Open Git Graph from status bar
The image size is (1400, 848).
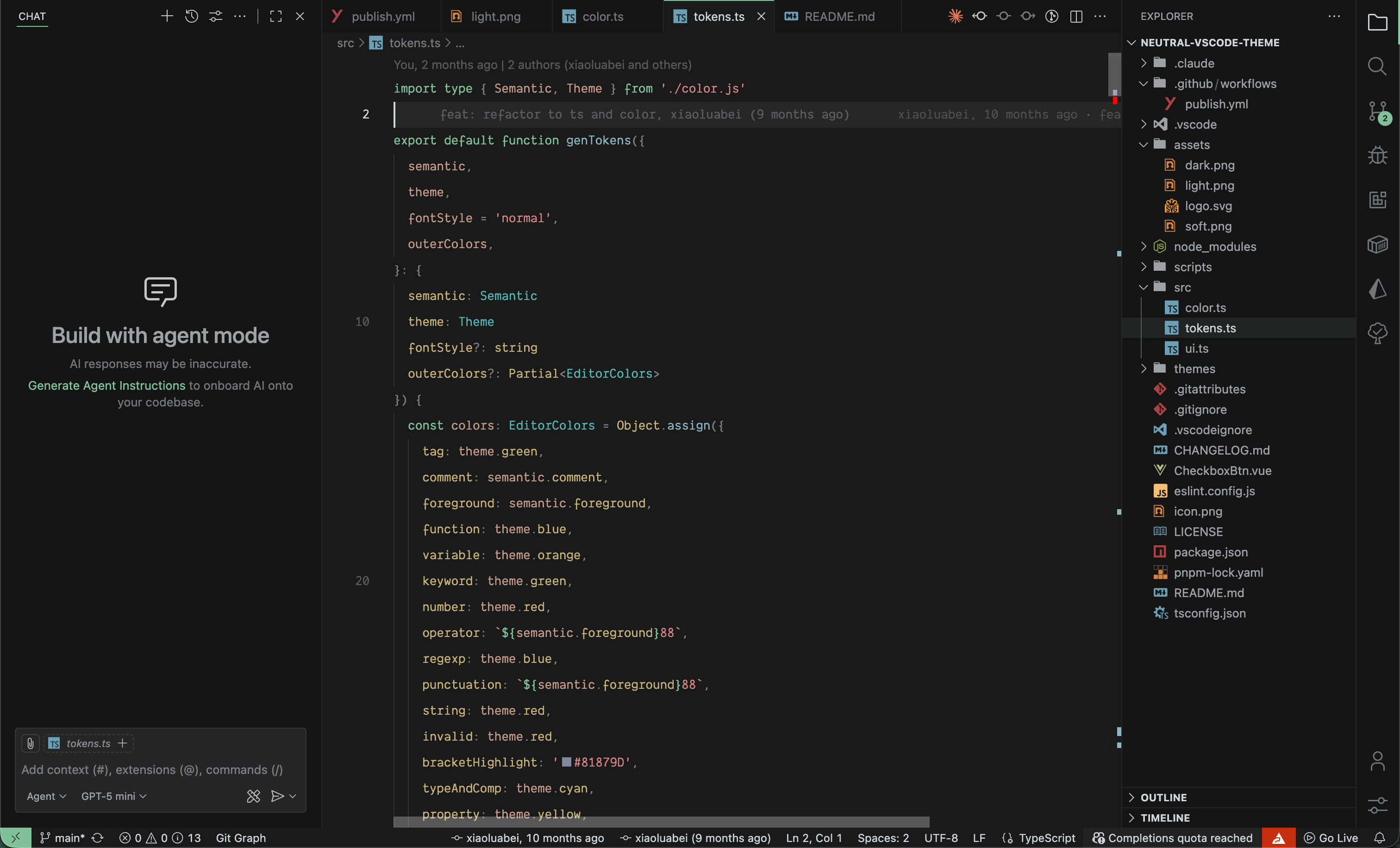coord(240,838)
